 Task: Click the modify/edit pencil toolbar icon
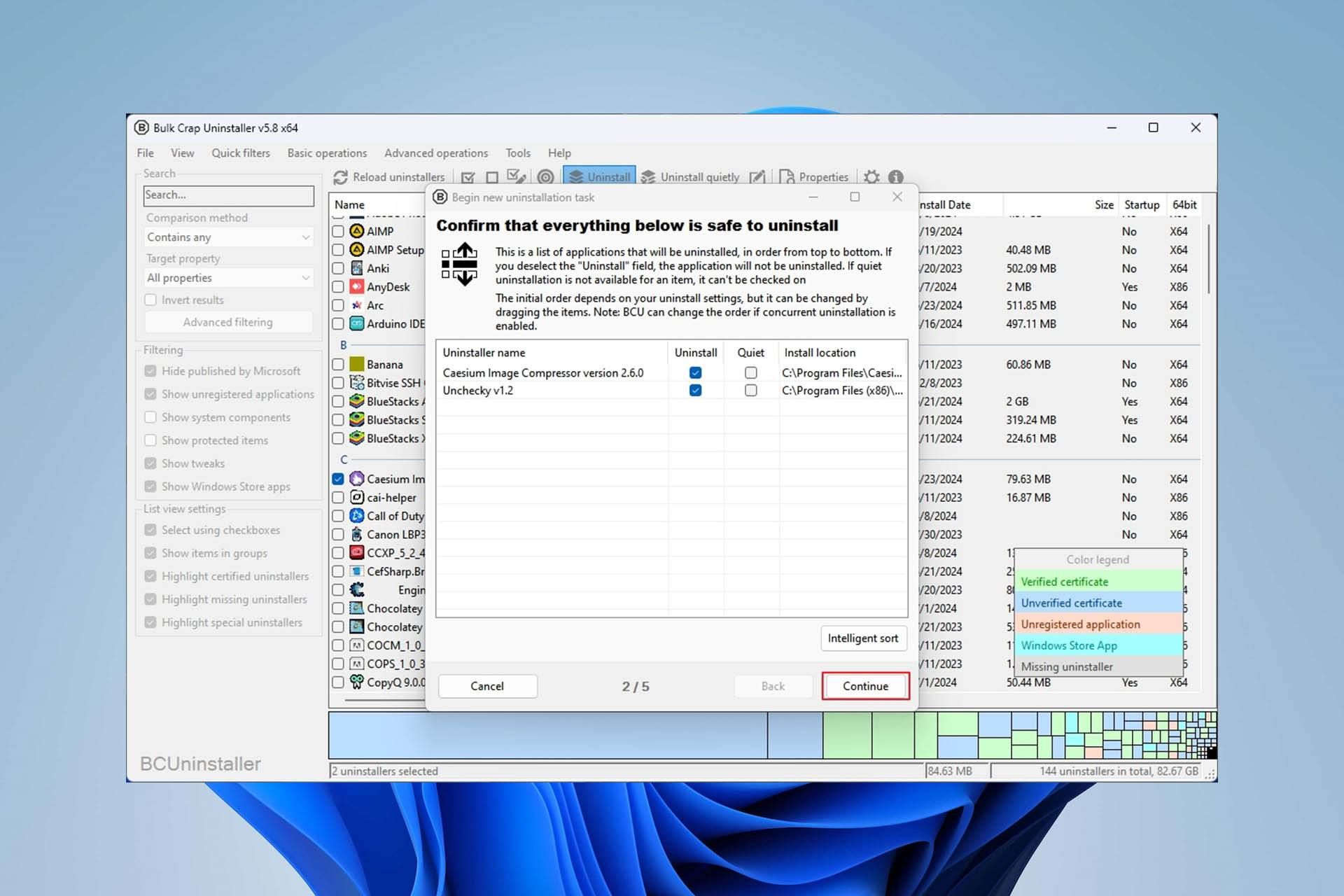757,177
